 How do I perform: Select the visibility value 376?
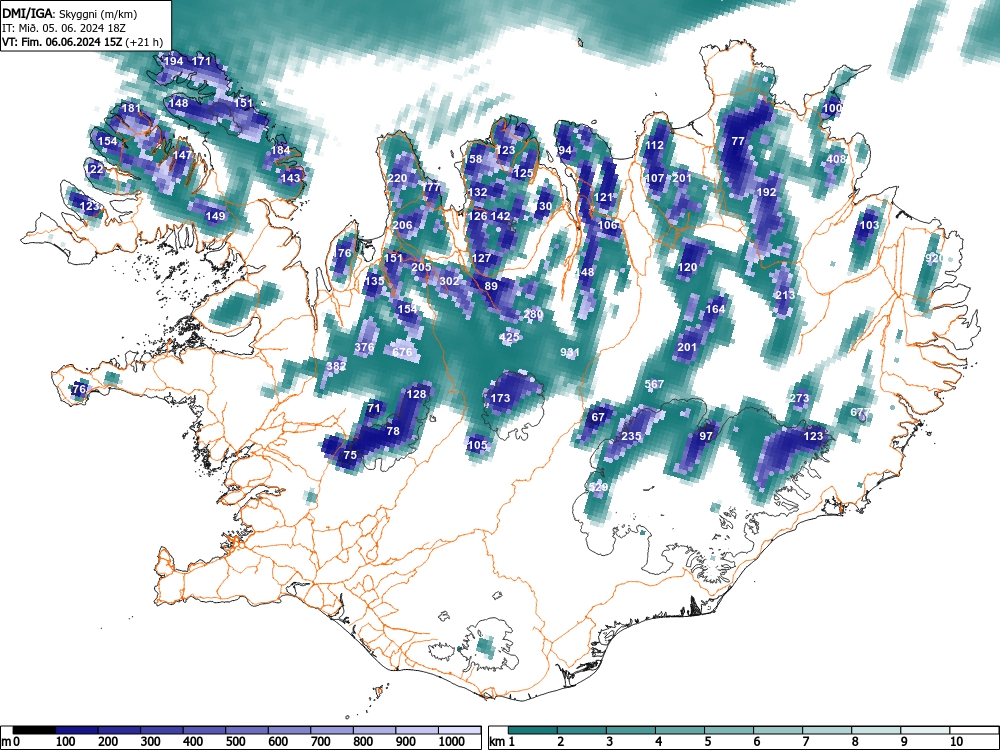click(364, 347)
